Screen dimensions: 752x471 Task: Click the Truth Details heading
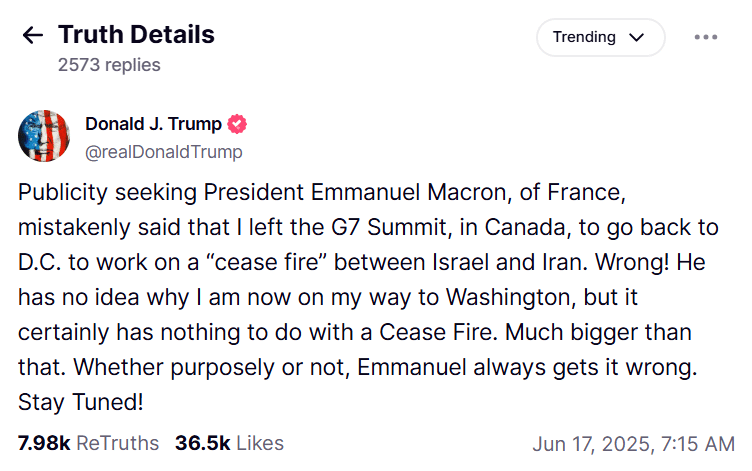136,35
